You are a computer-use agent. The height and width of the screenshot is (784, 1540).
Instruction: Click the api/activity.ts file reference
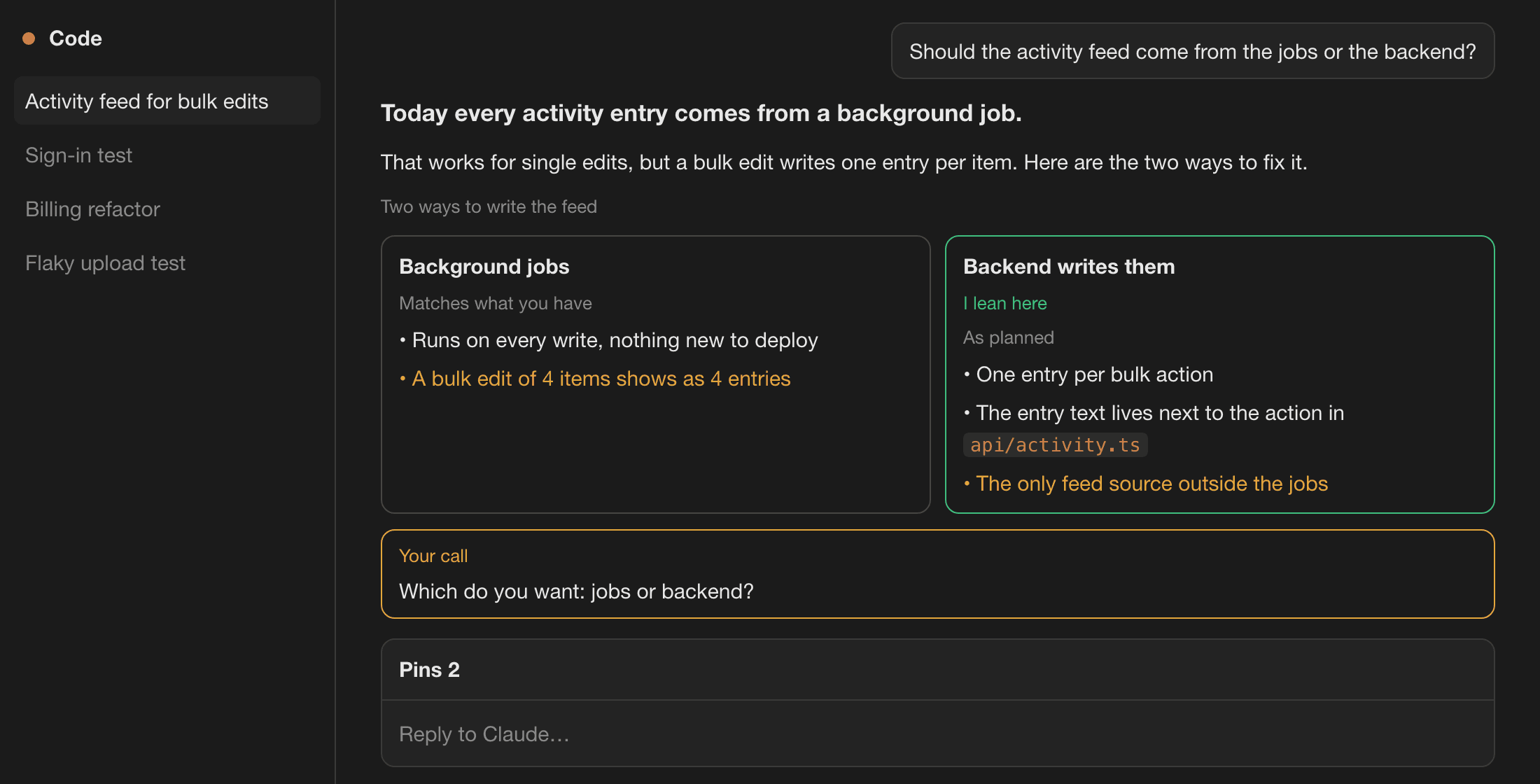tap(1055, 445)
